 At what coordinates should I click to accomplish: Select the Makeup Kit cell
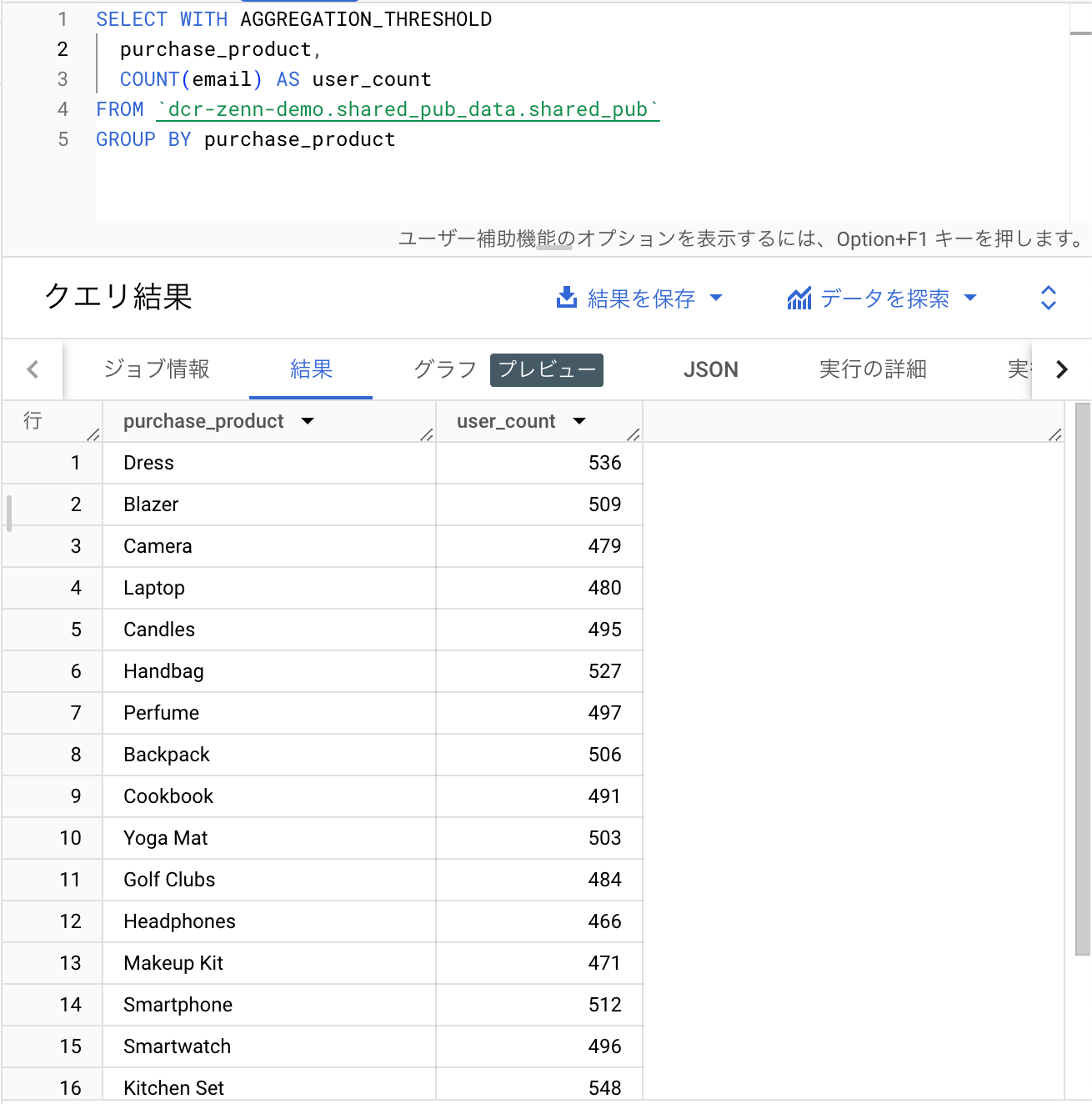[x=269, y=963]
